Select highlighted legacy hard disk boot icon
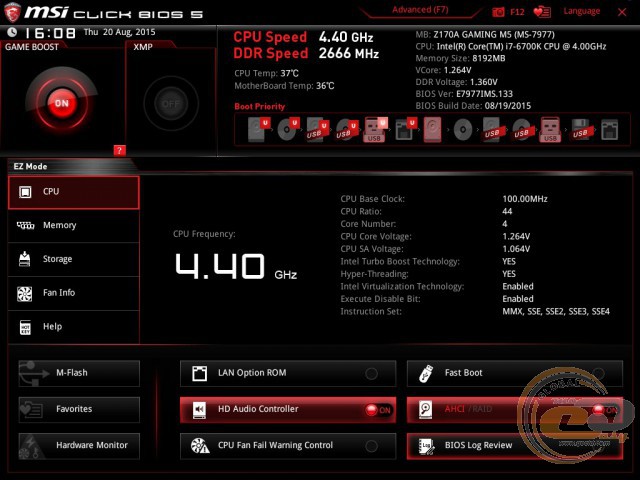The height and width of the screenshot is (480, 640). coord(433,129)
